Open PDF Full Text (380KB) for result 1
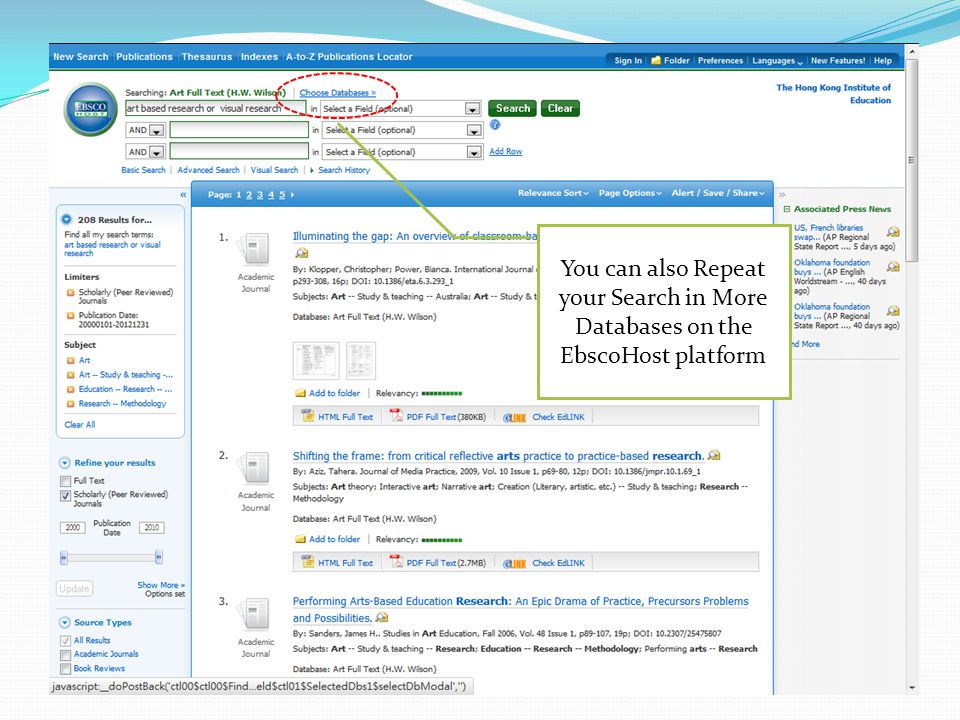The height and width of the screenshot is (720, 960). tap(438, 417)
